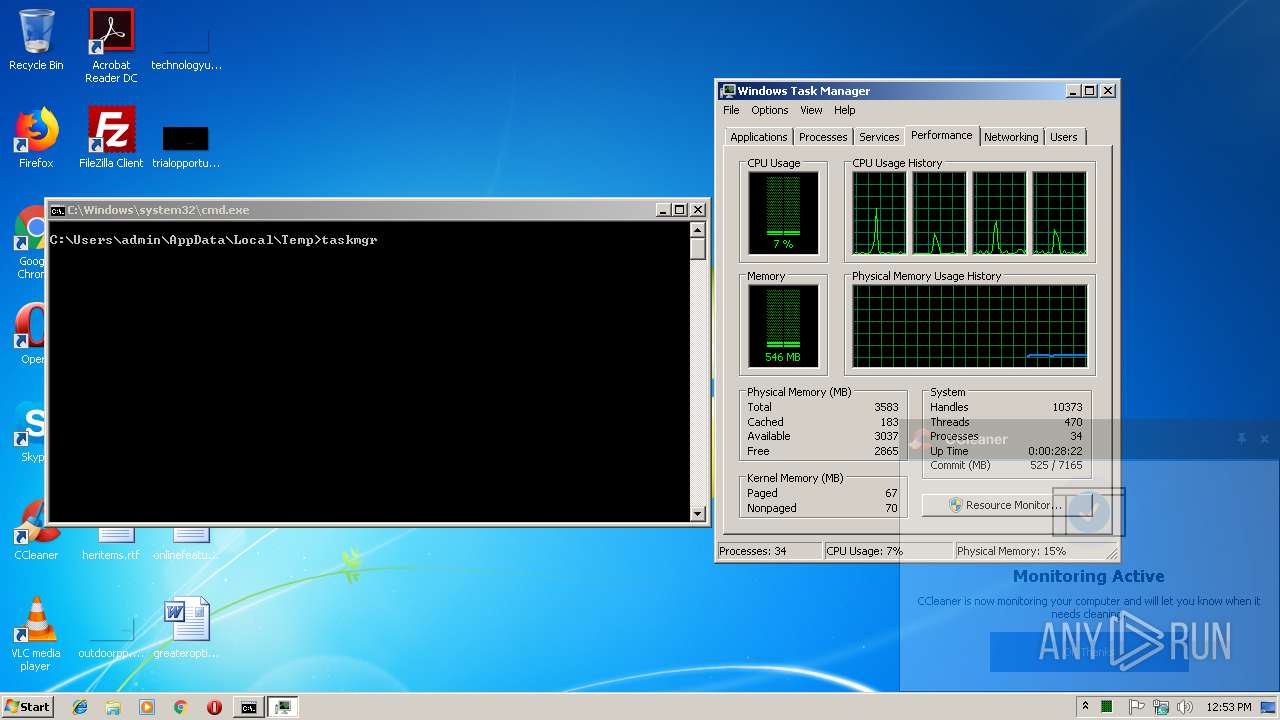Image resolution: width=1280 pixels, height=720 pixels.
Task: Launch Acrobat Reader DC from desktop
Action: 111,45
